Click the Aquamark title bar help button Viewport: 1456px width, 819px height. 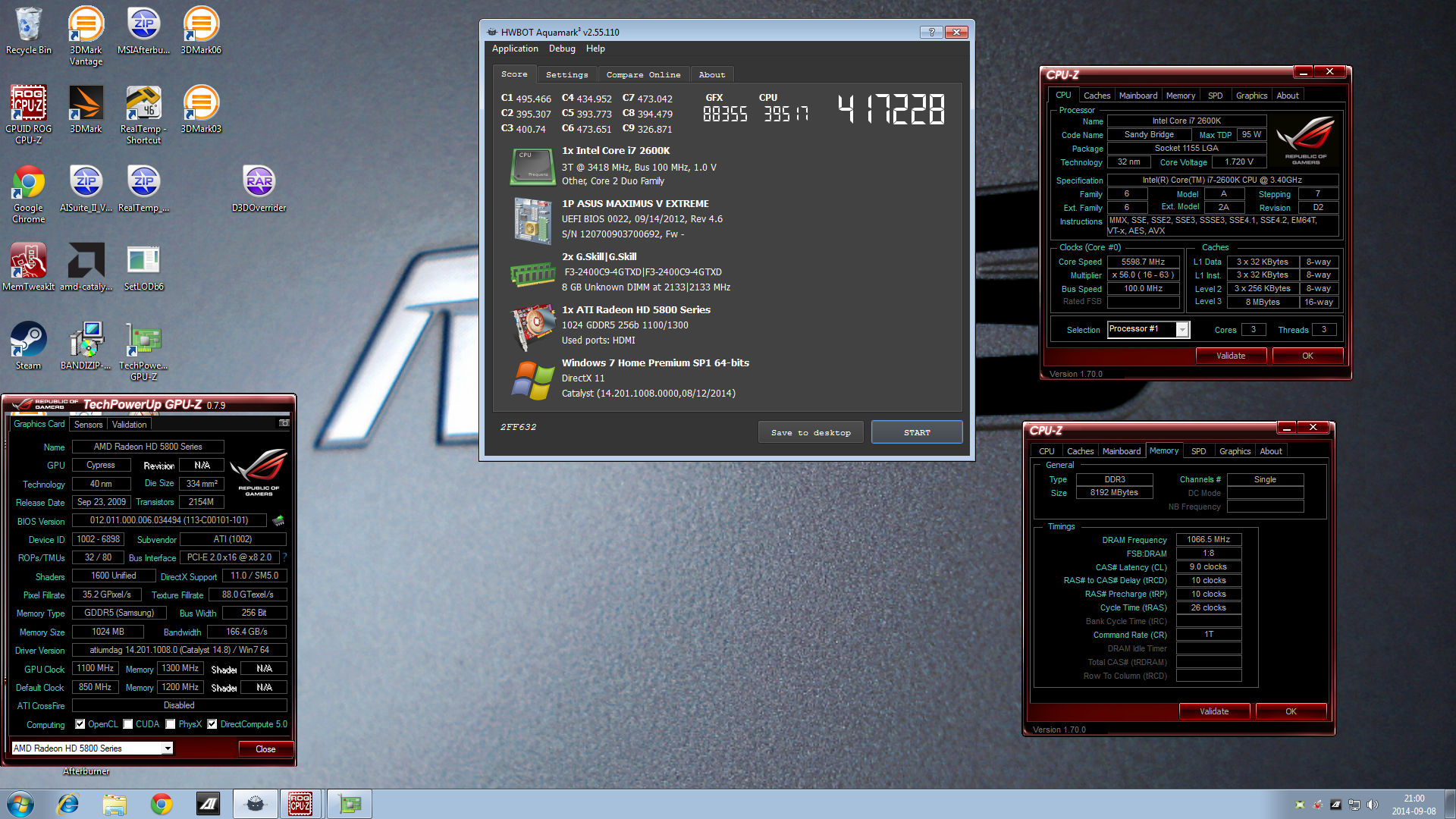click(x=932, y=32)
